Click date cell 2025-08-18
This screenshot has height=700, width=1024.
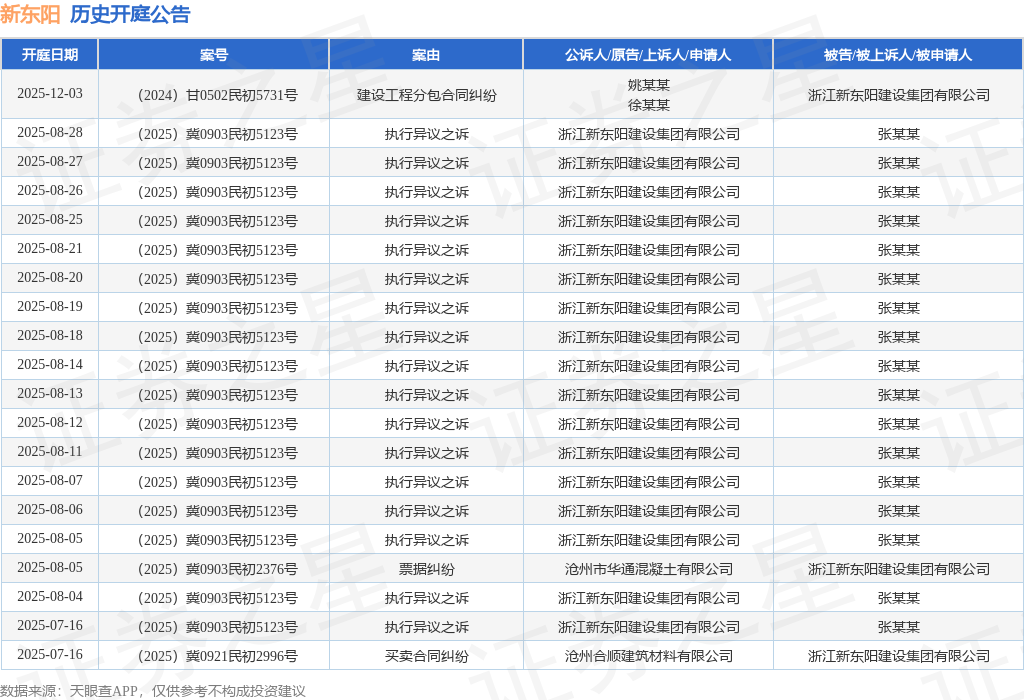tap(50, 335)
